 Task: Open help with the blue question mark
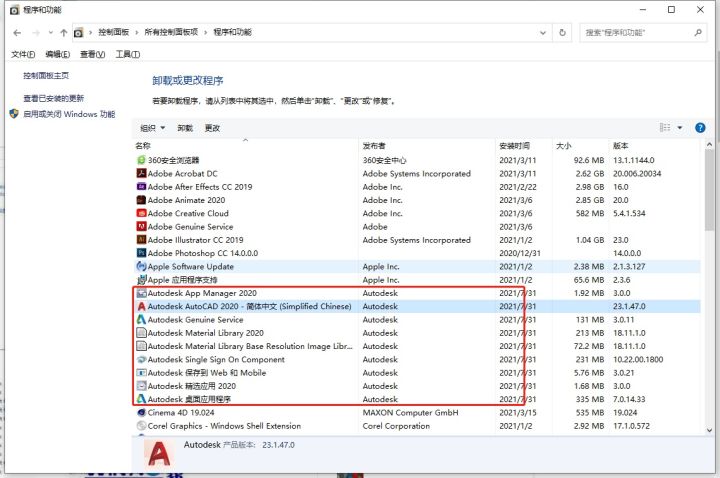(700, 128)
